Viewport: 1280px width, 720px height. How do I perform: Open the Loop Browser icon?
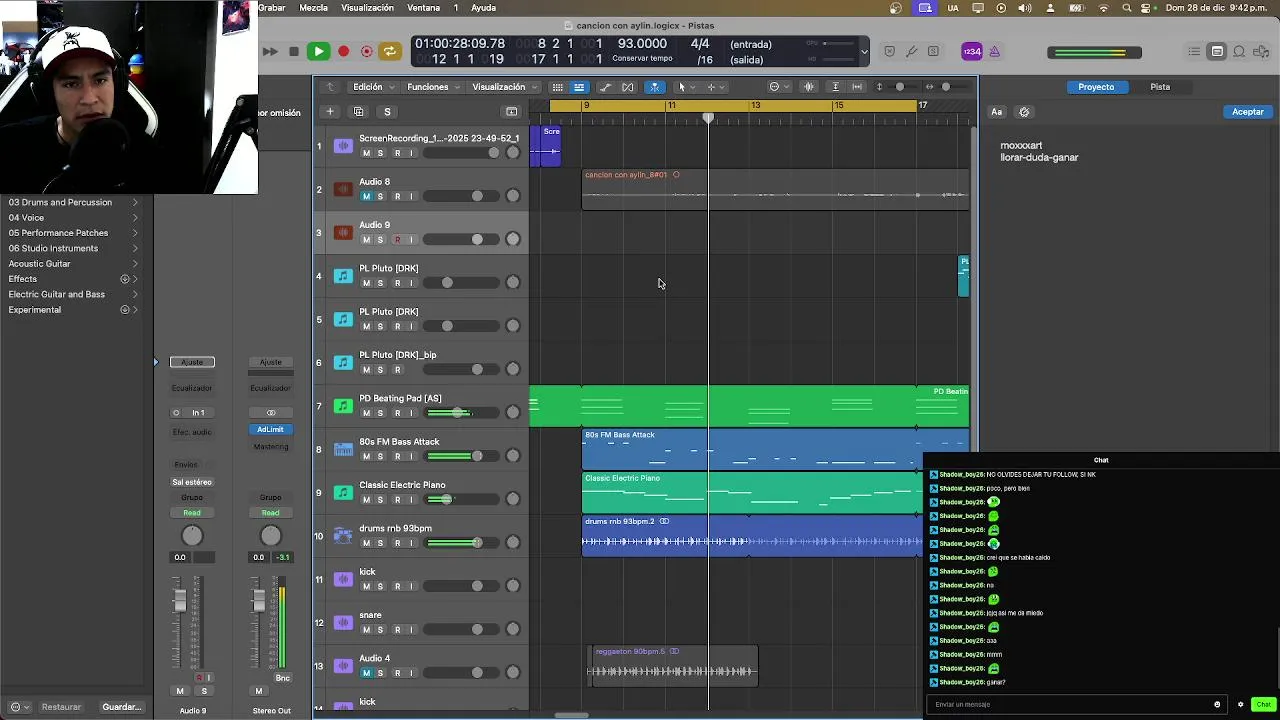point(1239,52)
